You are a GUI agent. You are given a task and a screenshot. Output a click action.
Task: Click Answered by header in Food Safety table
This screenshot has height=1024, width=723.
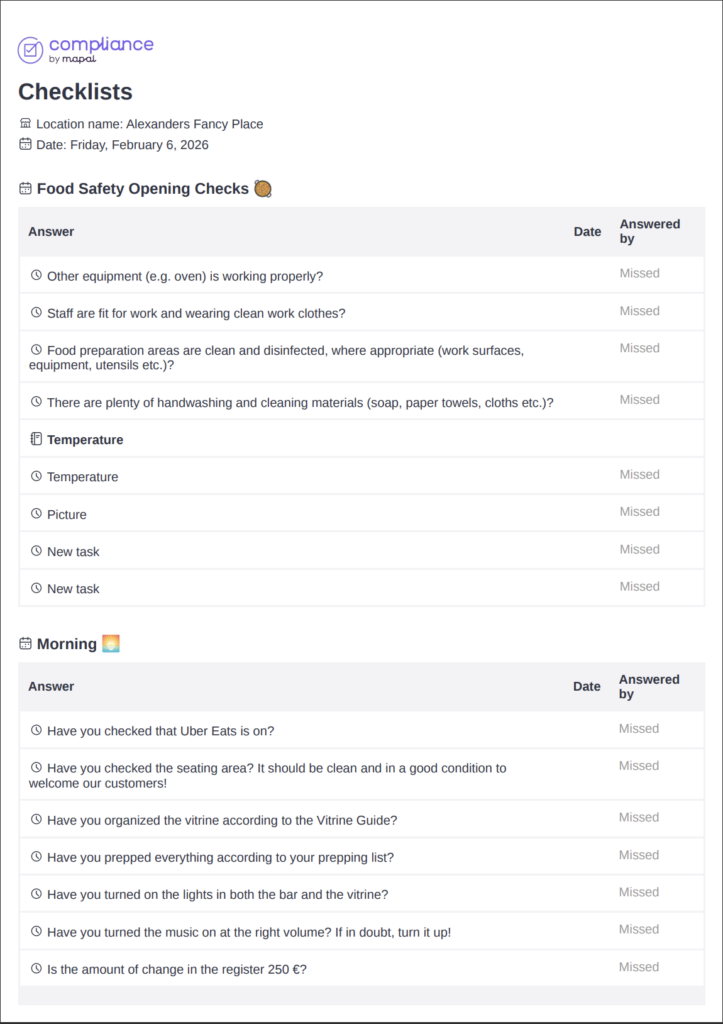tap(650, 231)
